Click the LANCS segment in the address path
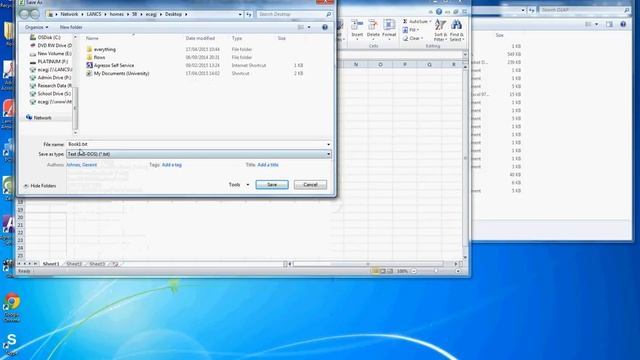The width and height of the screenshot is (640, 360). click(x=93, y=14)
